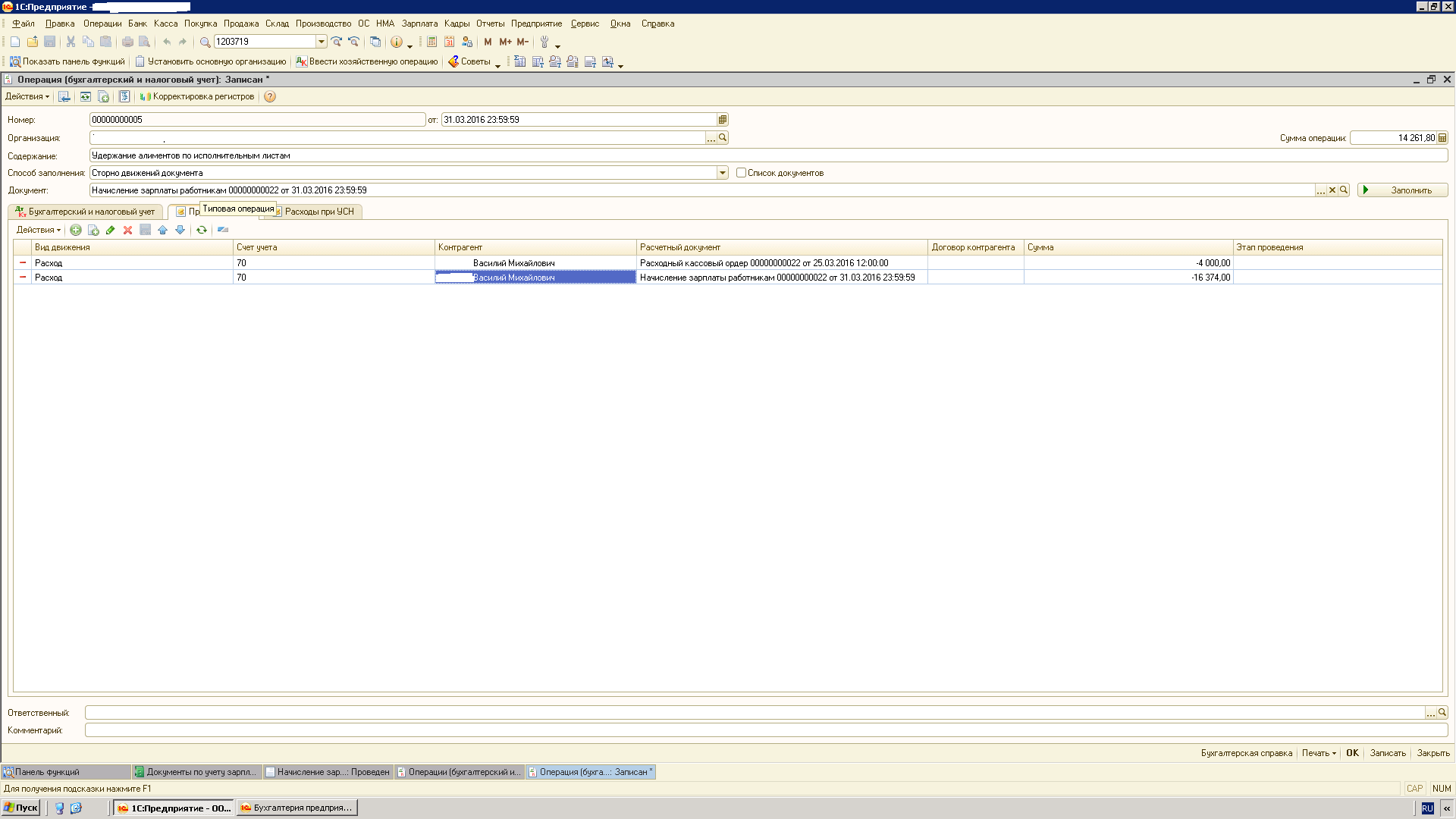Screen dimensions: 1456x819
Task: Open the Зарплата menu
Action: [x=419, y=24]
